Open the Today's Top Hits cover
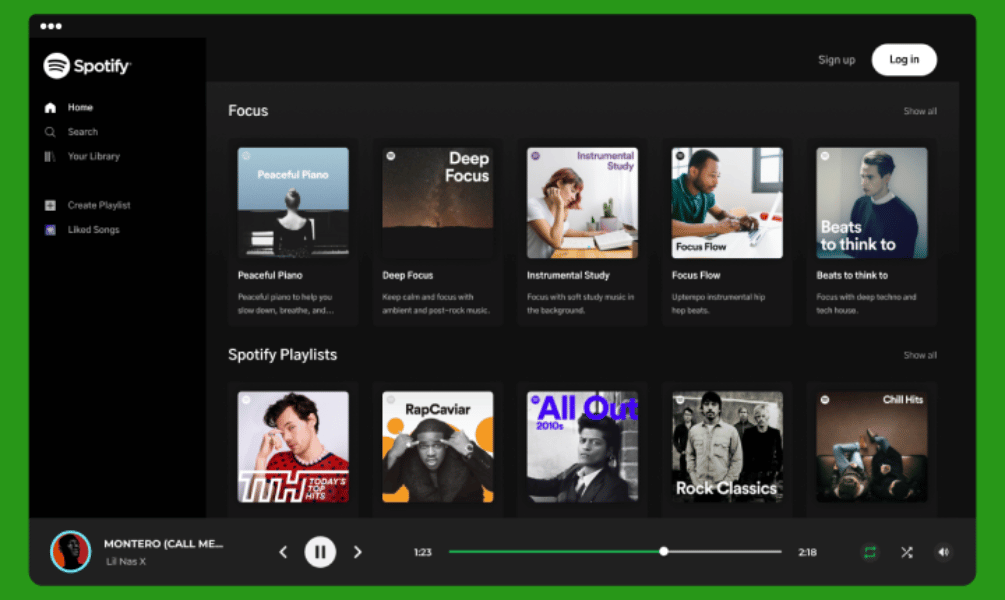 pyautogui.click(x=293, y=447)
